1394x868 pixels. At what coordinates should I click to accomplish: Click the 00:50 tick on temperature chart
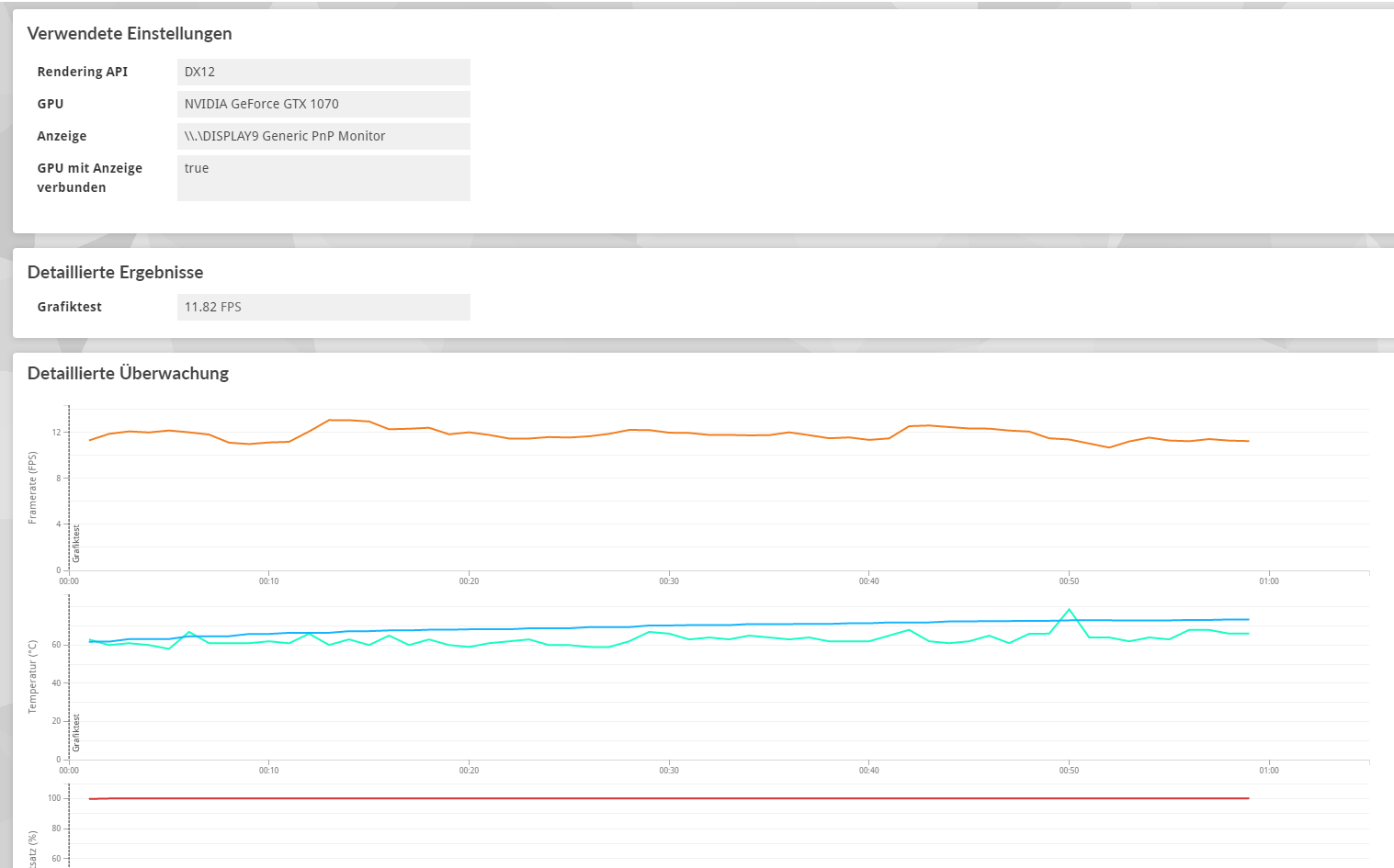(x=1069, y=771)
